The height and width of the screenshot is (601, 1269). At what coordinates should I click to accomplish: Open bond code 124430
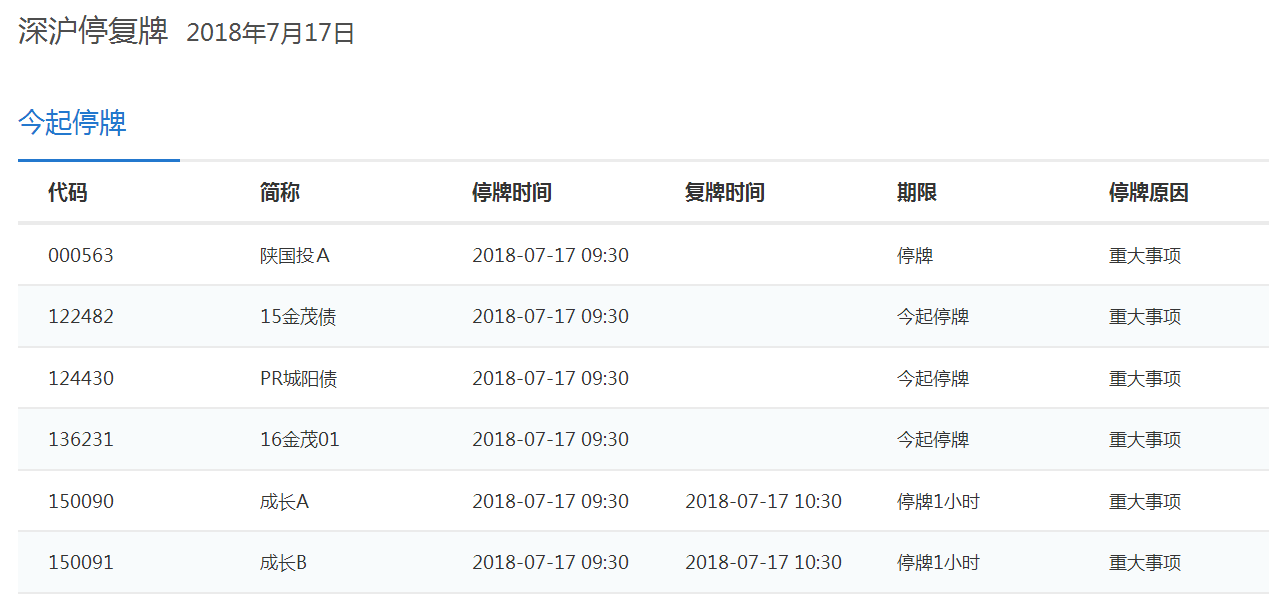81,379
